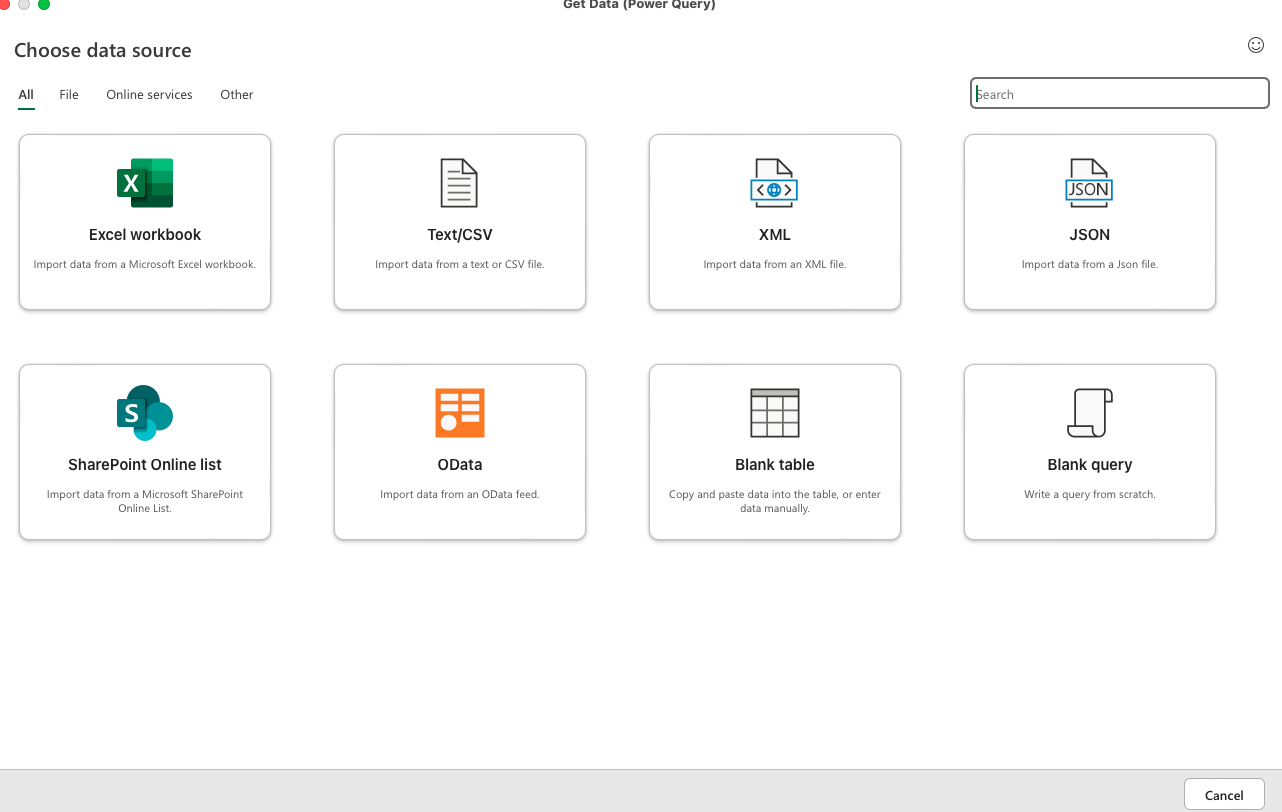Pick the 'OData' title label
Image resolution: width=1282 pixels, height=812 pixels.
(x=460, y=465)
